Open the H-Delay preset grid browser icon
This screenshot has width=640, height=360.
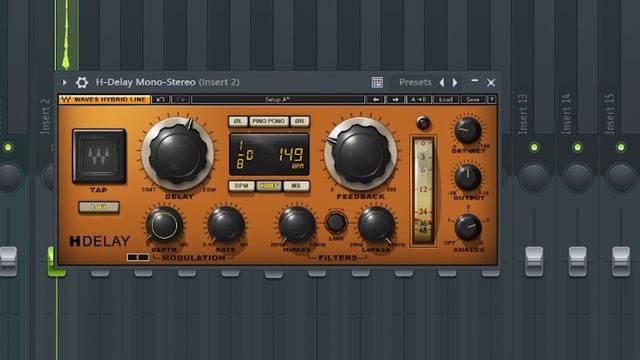377,82
